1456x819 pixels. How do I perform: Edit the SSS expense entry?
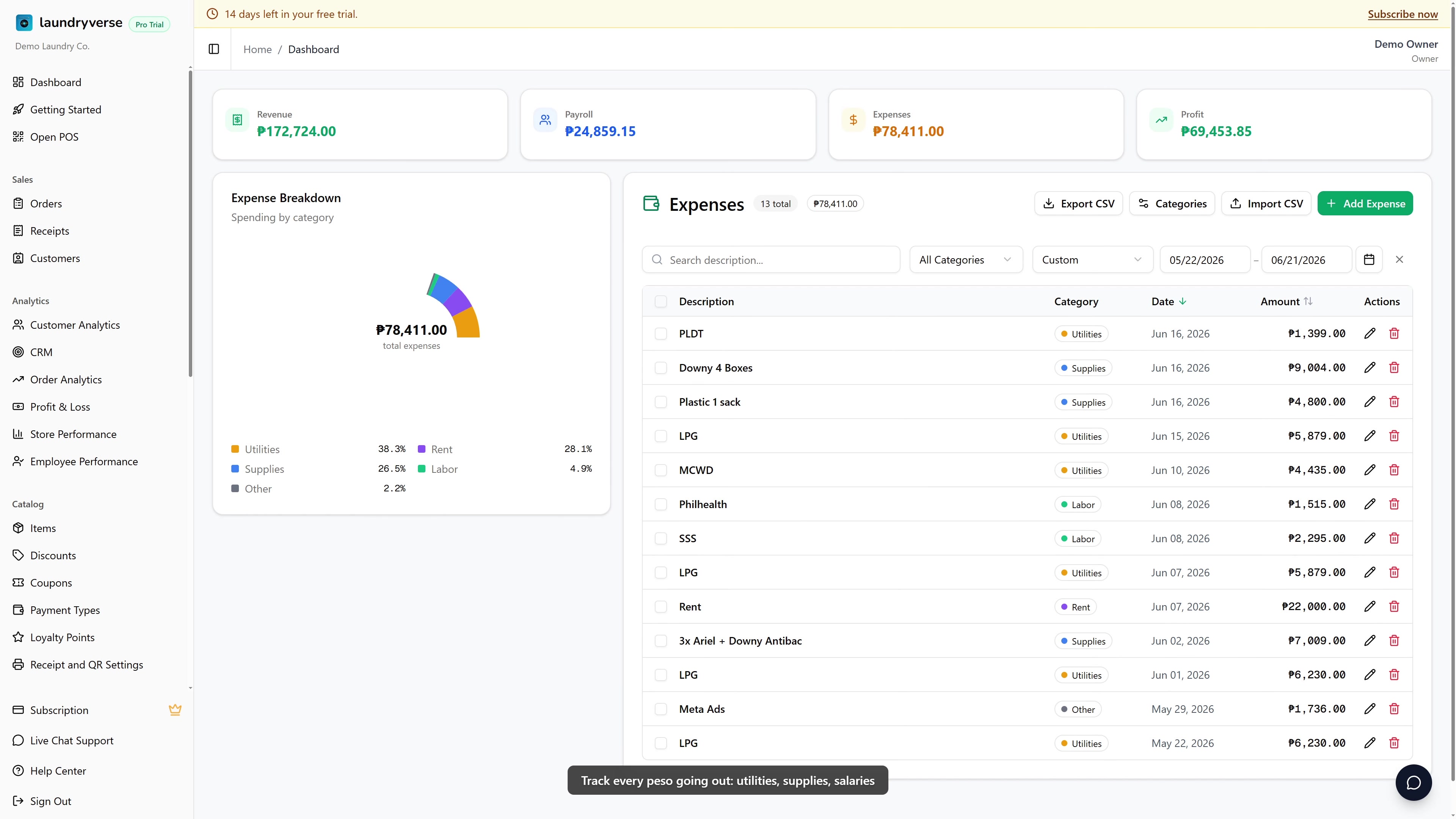coord(1370,538)
